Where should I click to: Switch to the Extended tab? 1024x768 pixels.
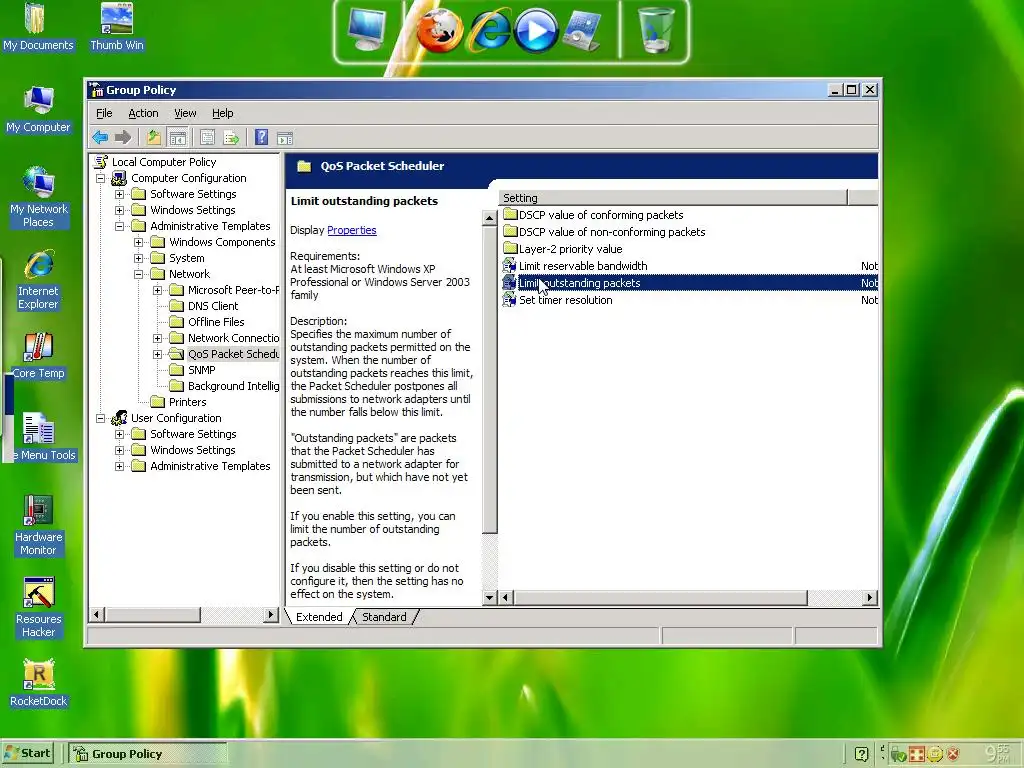[319, 617]
